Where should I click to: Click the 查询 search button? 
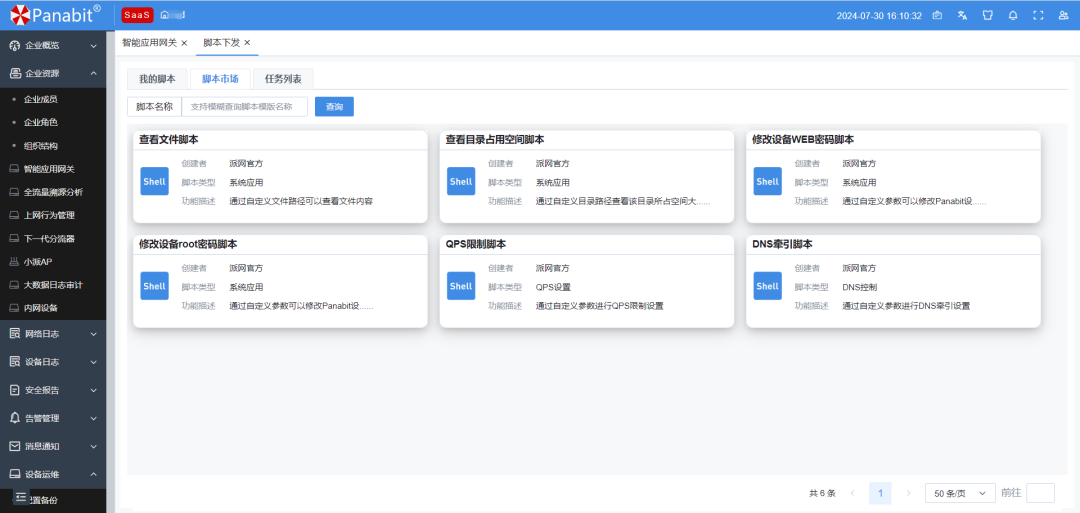coord(334,107)
